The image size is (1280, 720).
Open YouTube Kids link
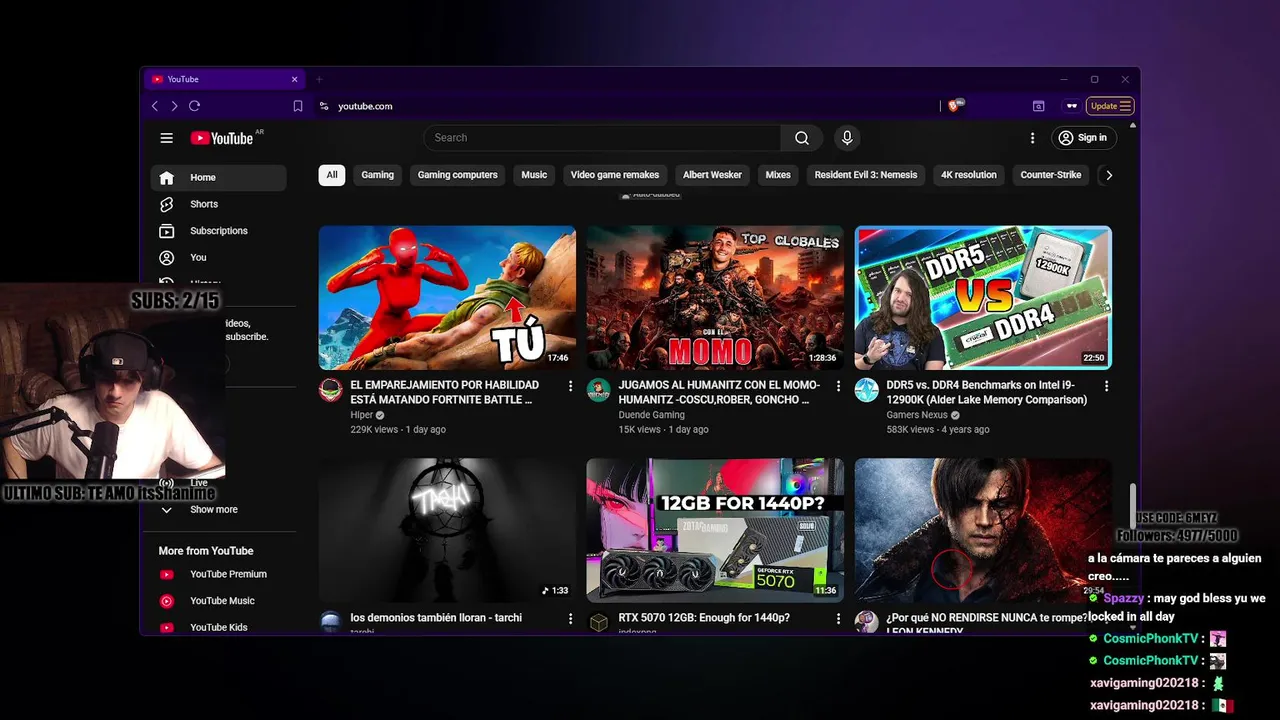pos(218,627)
